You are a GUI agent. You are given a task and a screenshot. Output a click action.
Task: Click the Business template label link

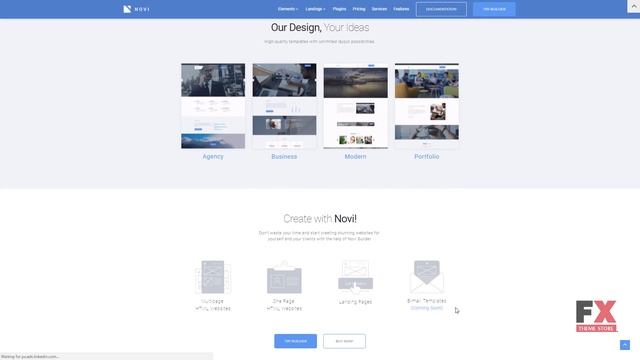click(x=284, y=156)
